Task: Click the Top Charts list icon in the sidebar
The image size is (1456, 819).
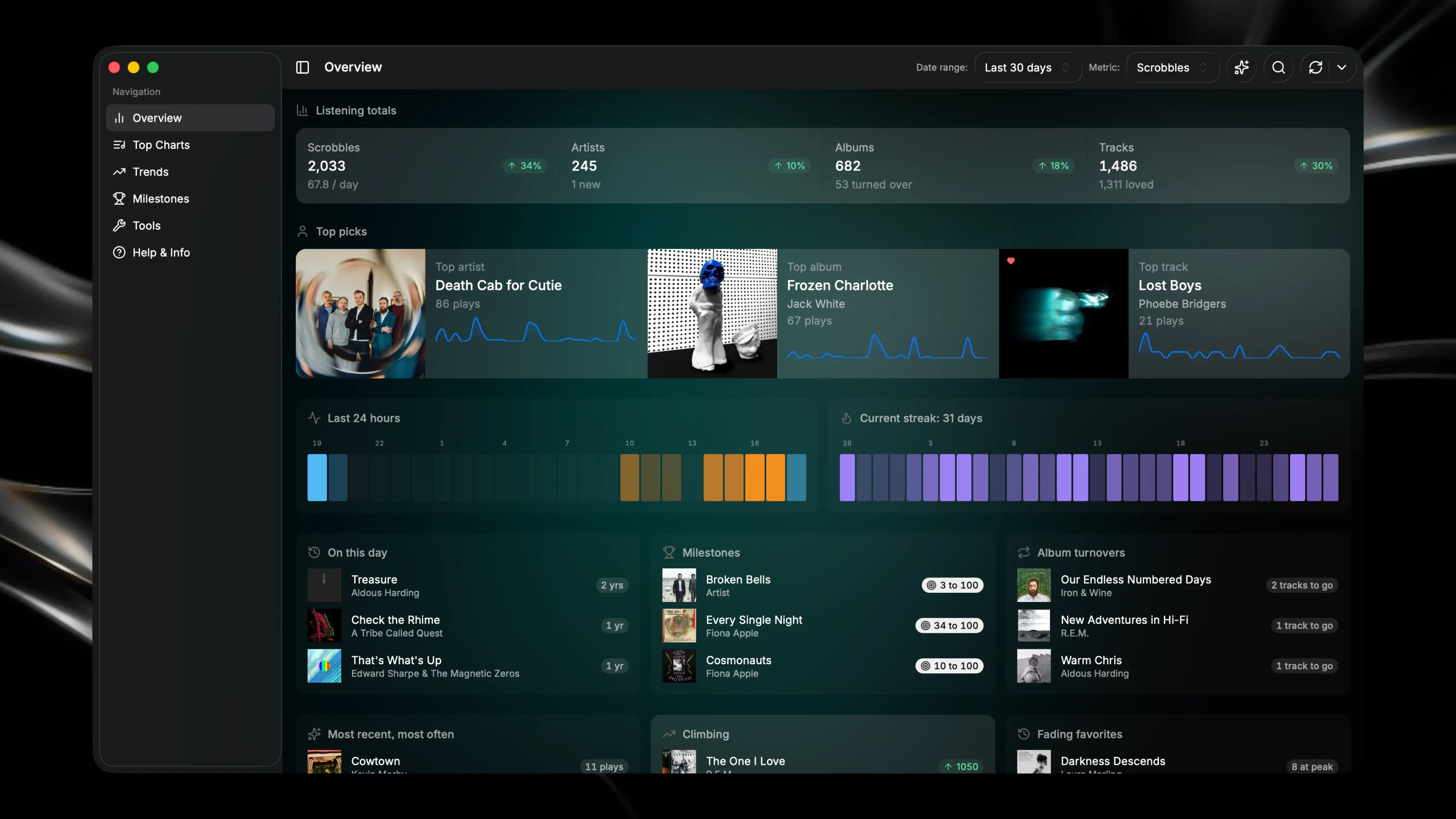Action: pyautogui.click(x=119, y=145)
